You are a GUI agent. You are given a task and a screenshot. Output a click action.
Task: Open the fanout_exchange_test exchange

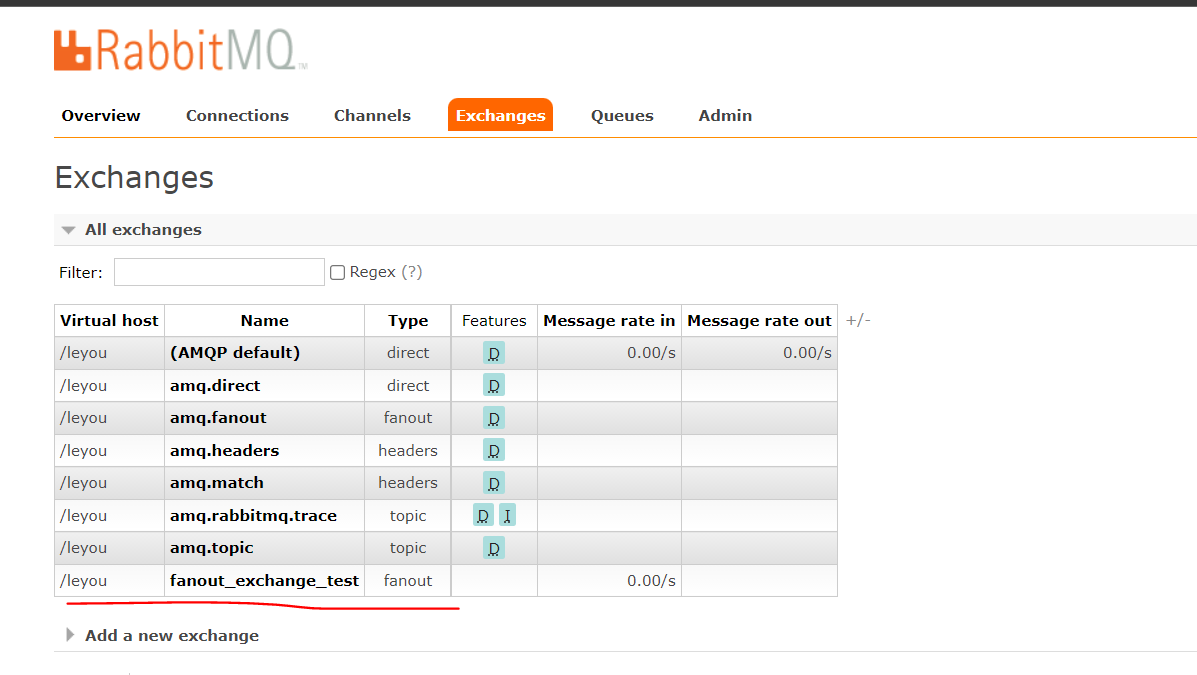[264, 580]
